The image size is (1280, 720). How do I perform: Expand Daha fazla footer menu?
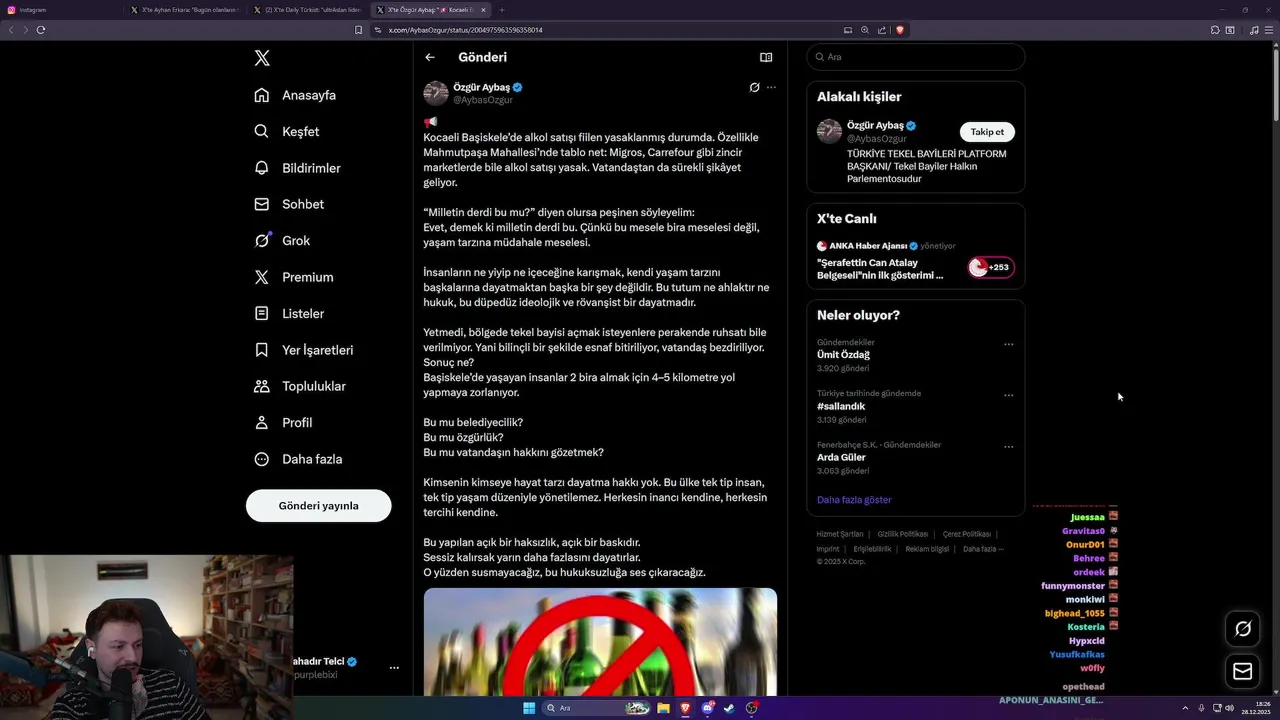tap(983, 549)
